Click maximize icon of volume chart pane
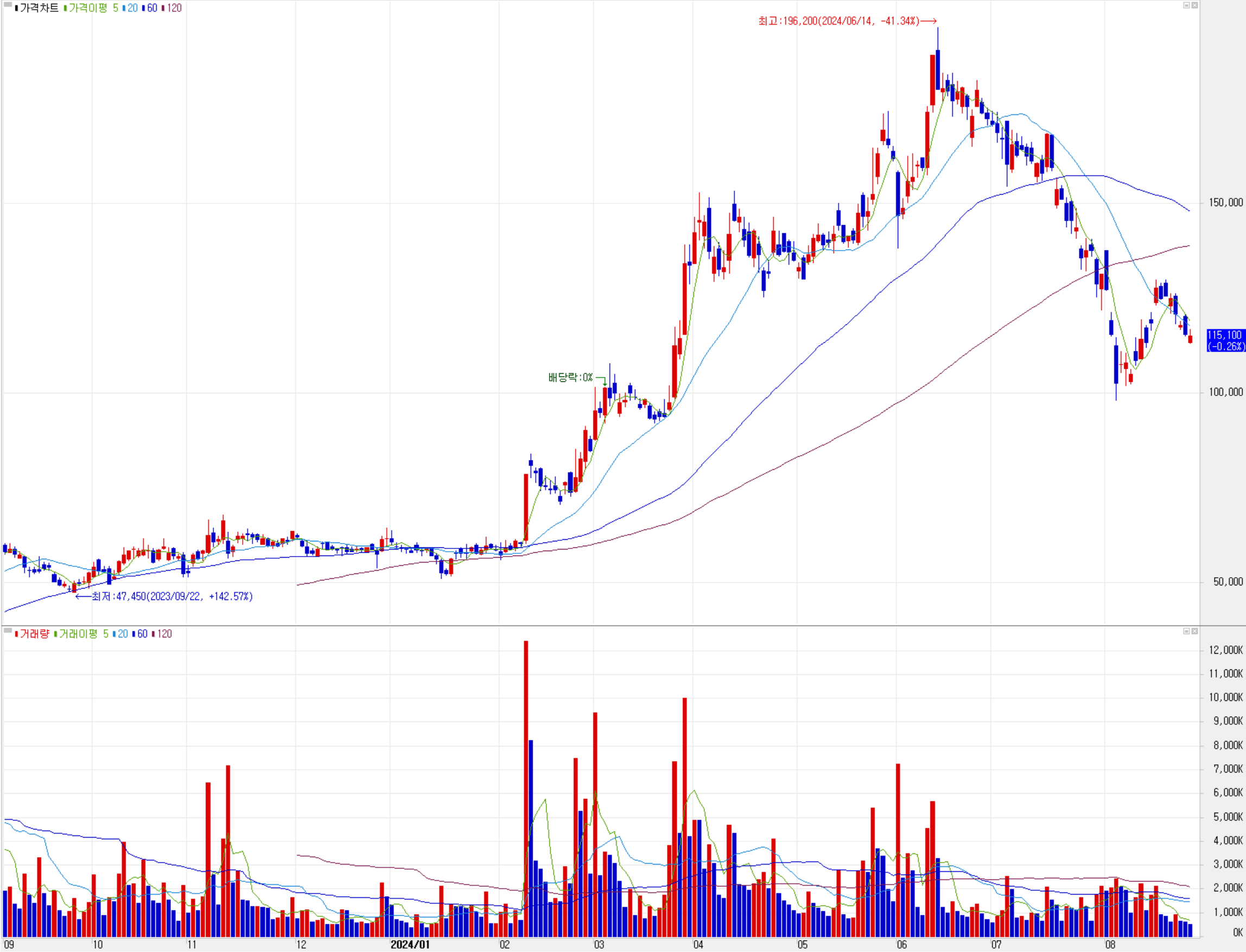The image size is (1246, 952). [1186, 631]
